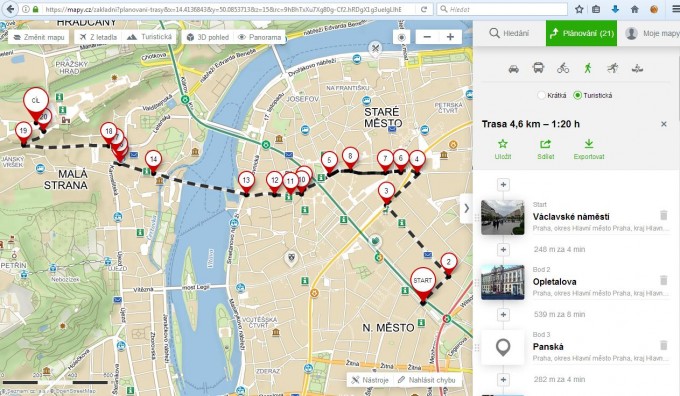Select car transport mode icon

[x=513, y=69]
